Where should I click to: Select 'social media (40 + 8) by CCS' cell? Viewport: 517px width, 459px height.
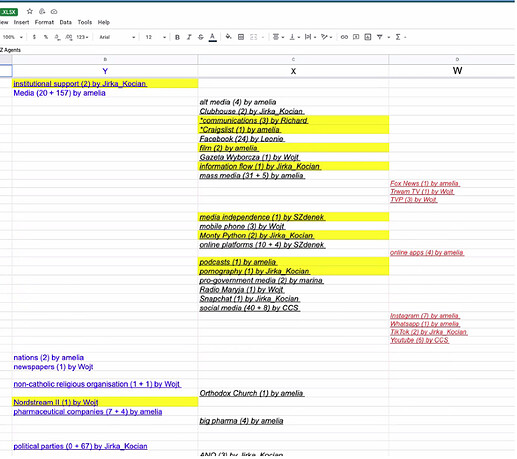[293, 308]
